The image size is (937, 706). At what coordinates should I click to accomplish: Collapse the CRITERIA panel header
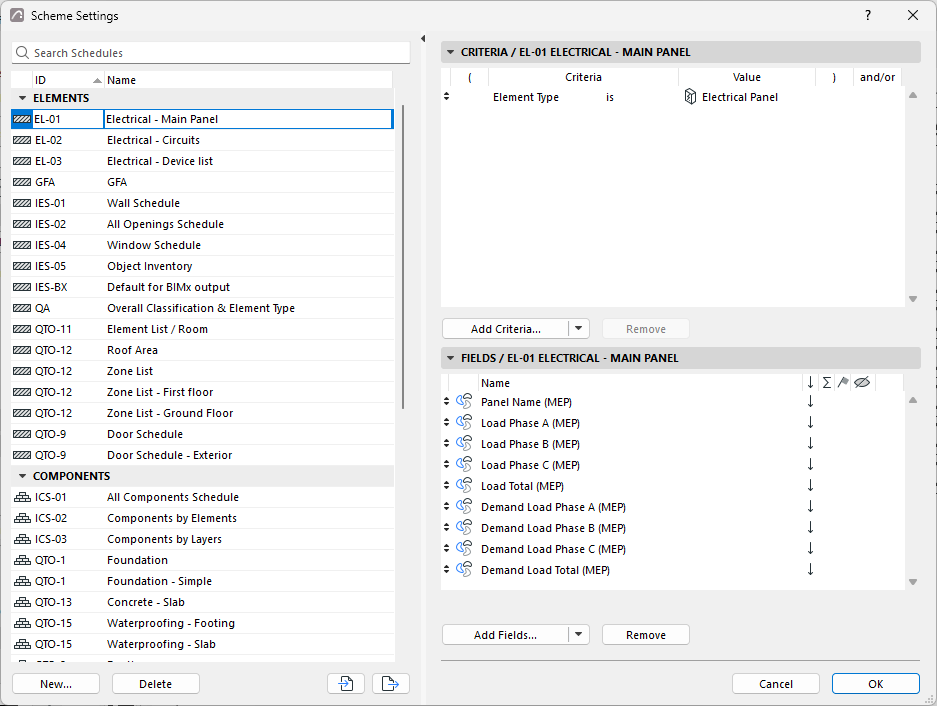pos(451,52)
